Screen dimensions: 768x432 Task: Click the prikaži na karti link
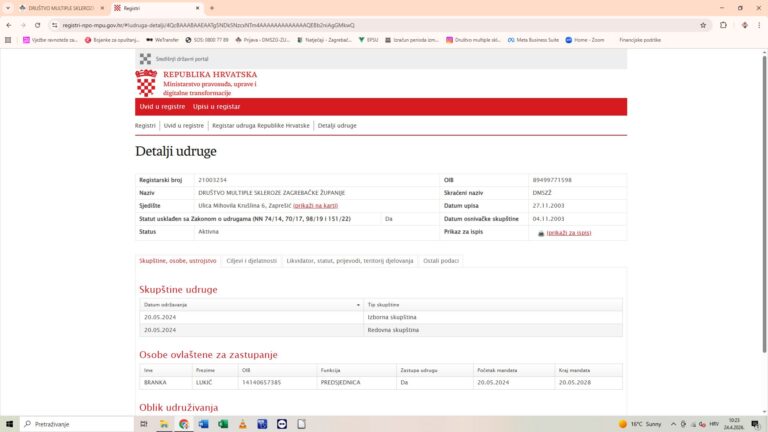pyautogui.click(x=315, y=205)
